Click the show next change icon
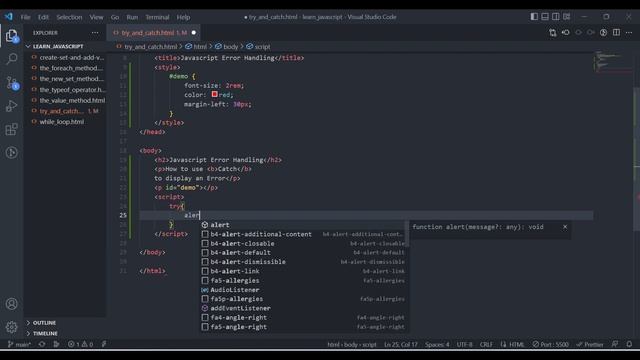 point(591,33)
